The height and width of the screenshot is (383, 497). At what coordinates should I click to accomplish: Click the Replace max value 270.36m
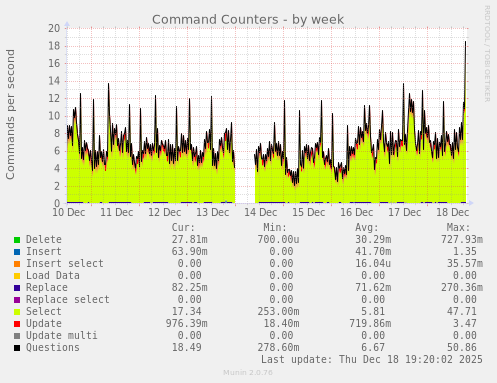(462, 288)
